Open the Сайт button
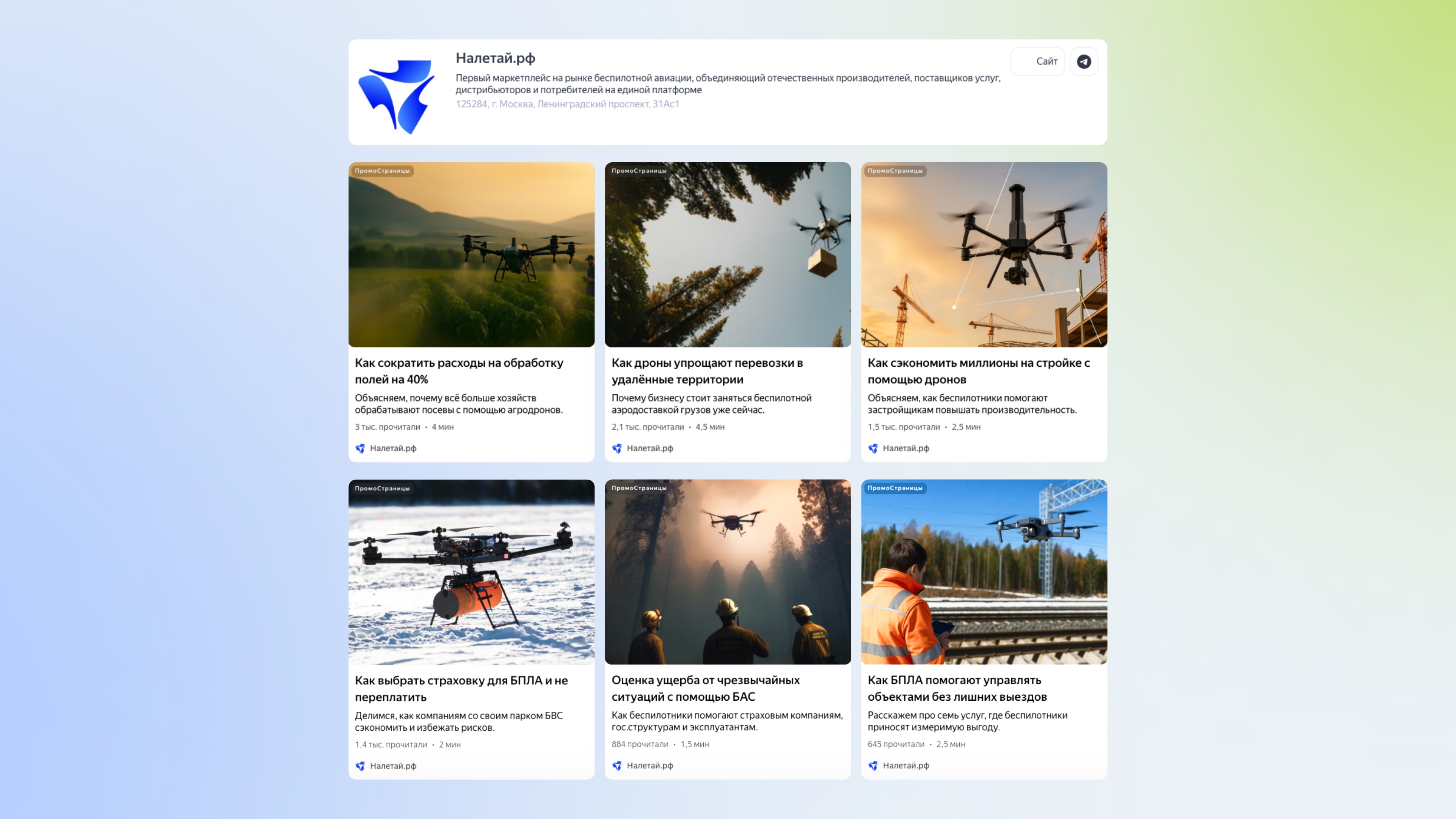Viewport: 1456px width, 819px height. pos(1038,61)
